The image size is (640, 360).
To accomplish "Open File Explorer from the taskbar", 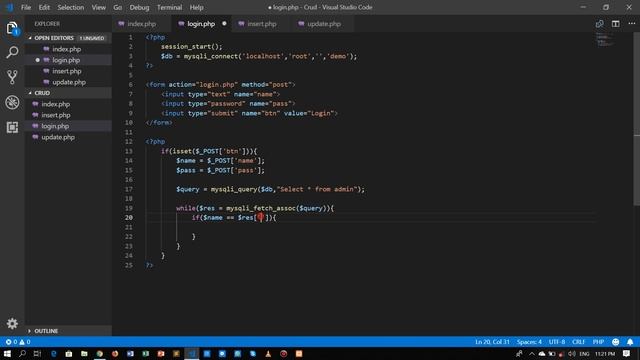I will 84,353.
